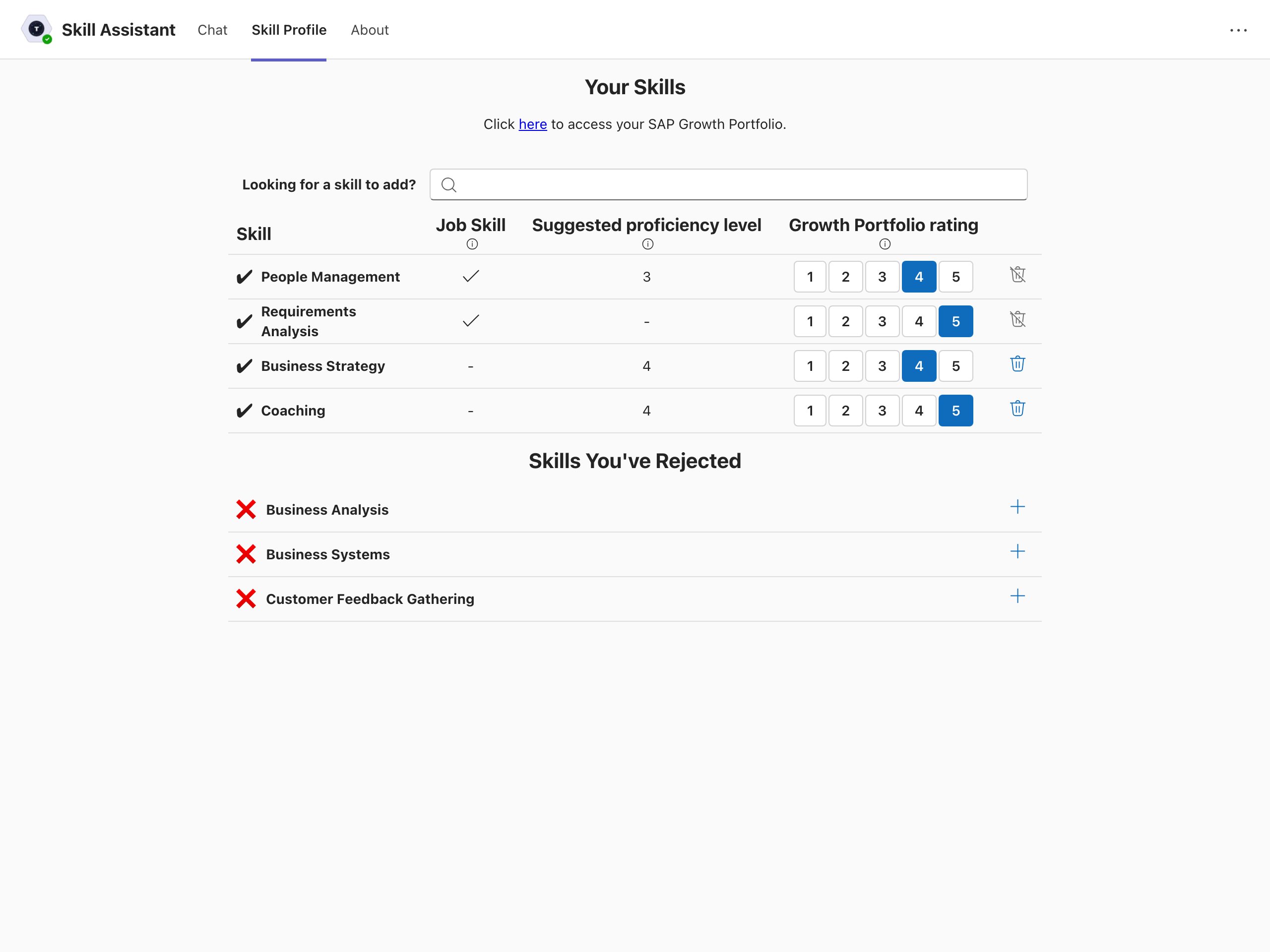Viewport: 1270px width, 952px height.
Task: Click the Coaching skill name
Action: (293, 411)
